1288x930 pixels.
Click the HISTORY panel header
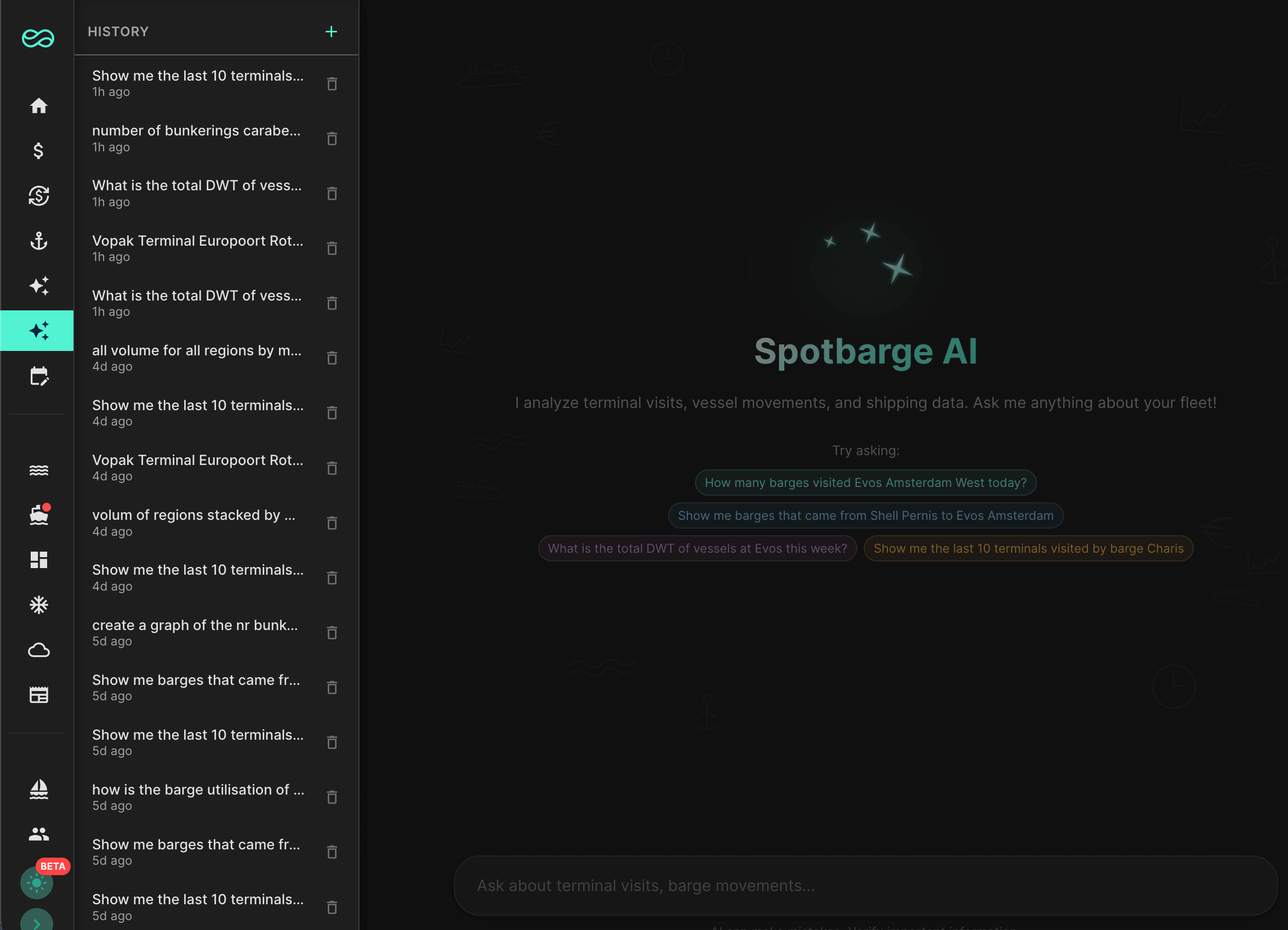pos(118,32)
